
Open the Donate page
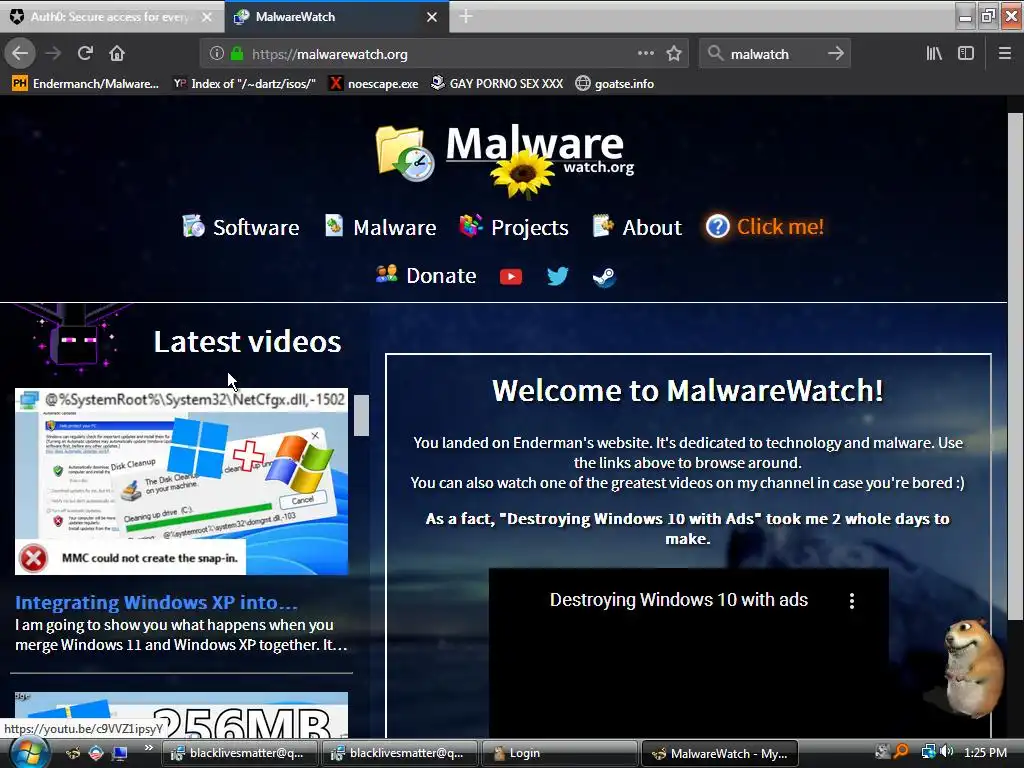click(x=426, y=275)
